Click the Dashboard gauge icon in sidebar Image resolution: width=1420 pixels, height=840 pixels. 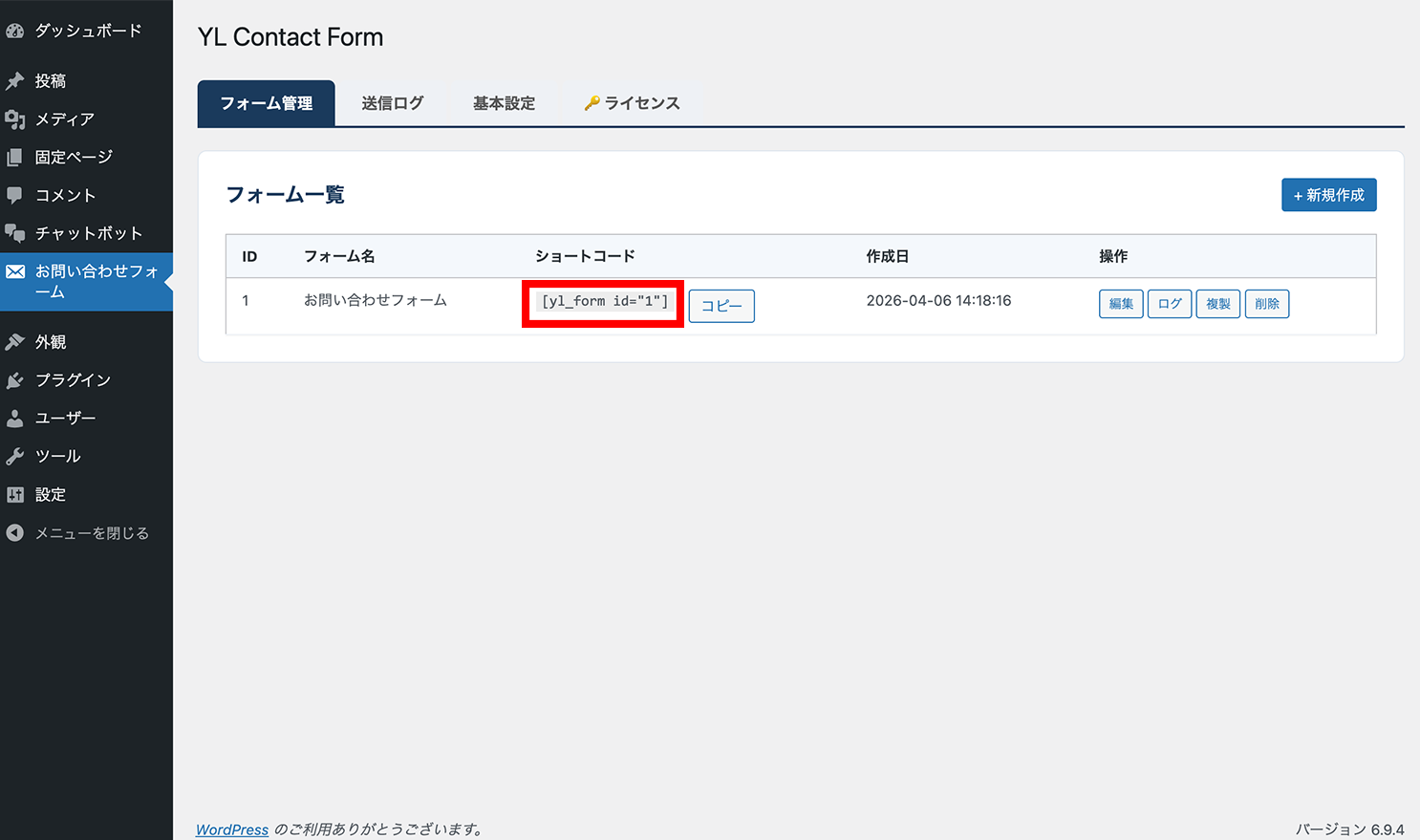tap(15, 31)
